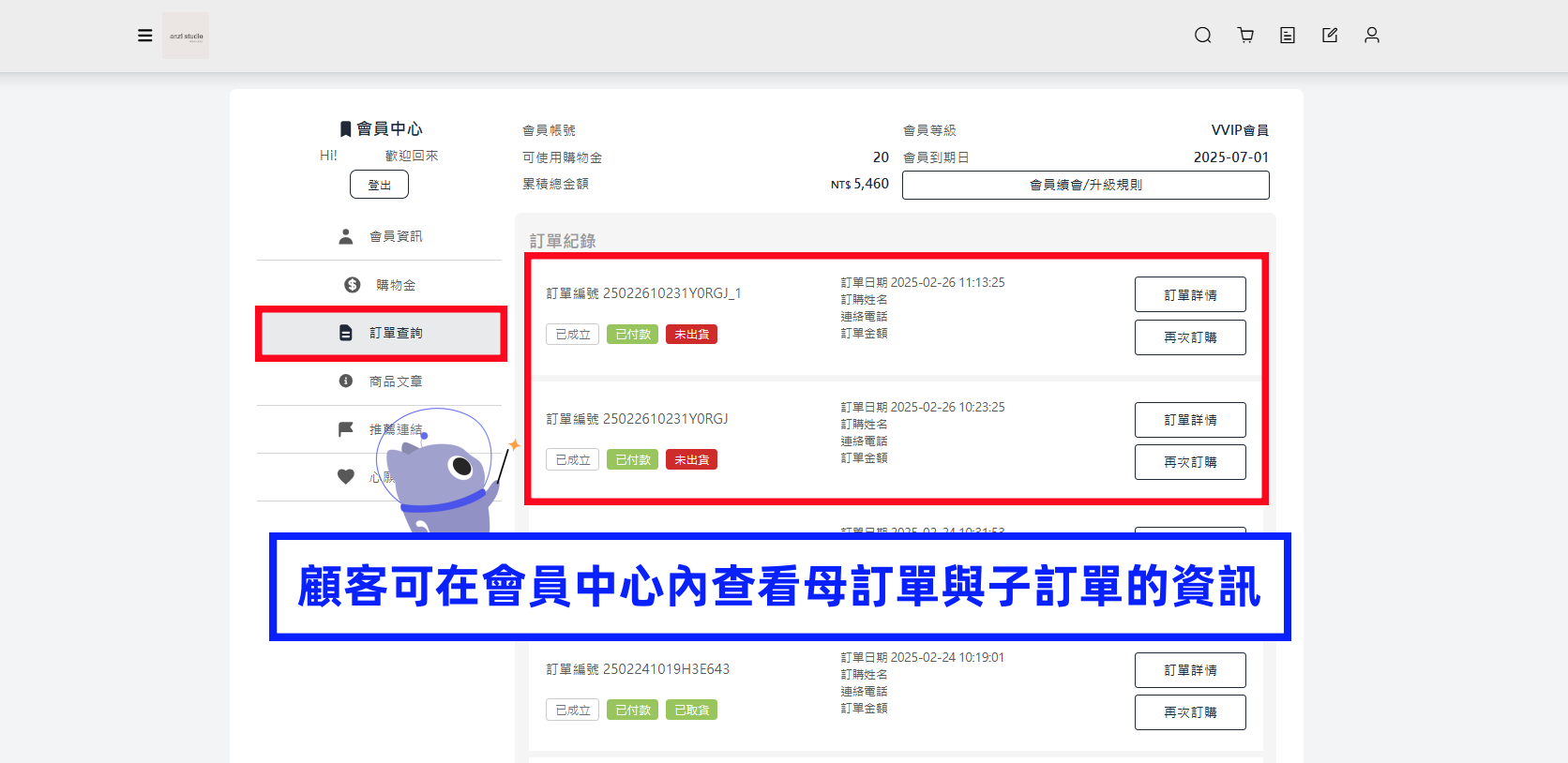The image size is (1568, 763).
Task: Click the 會員中心 heading
Action: (x=381, y=128)
